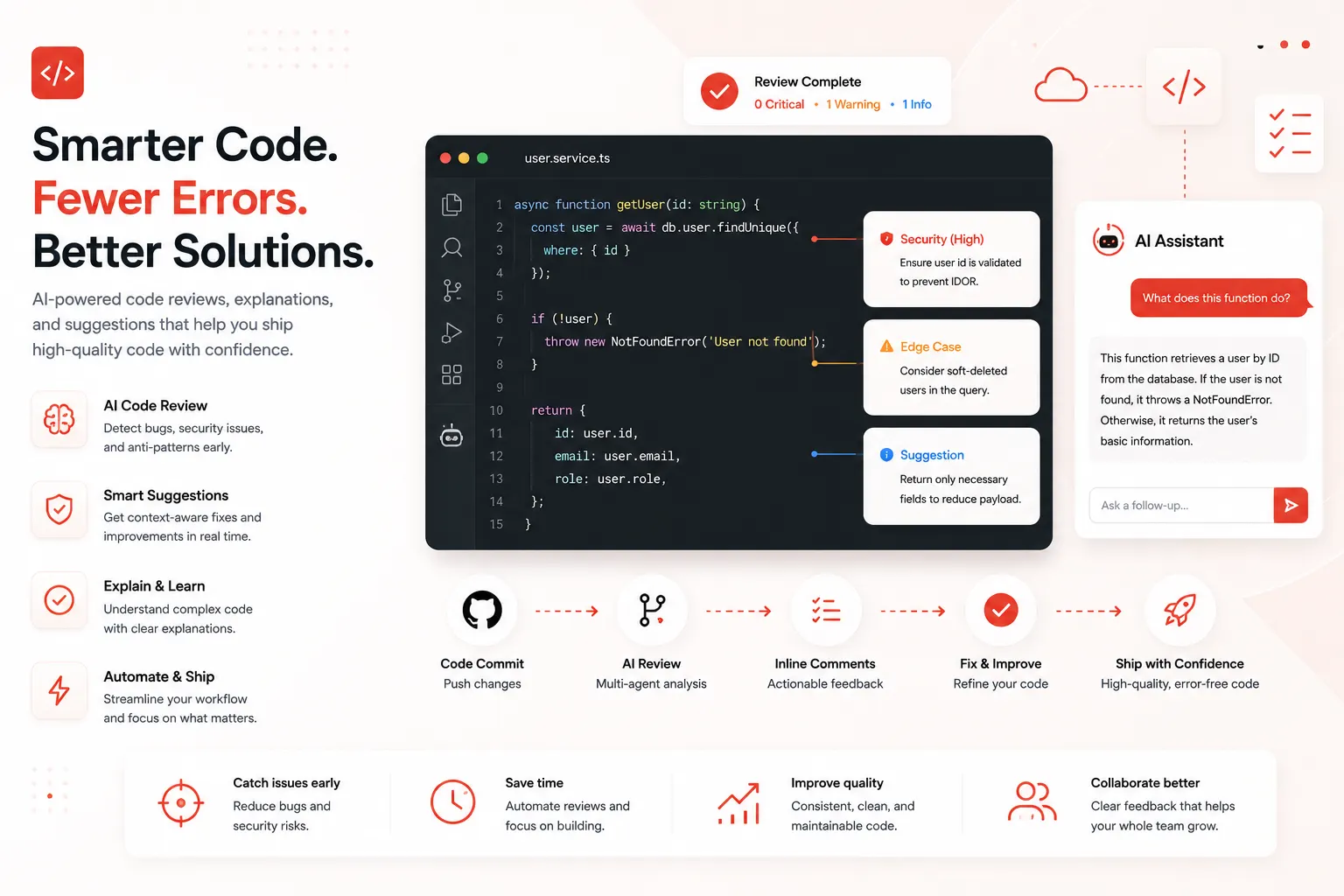Click the AI Assistant robot avatar icon
The width and height of the screenshot is (1344, 896).
pyautogui.click(x=1109, y=240)
